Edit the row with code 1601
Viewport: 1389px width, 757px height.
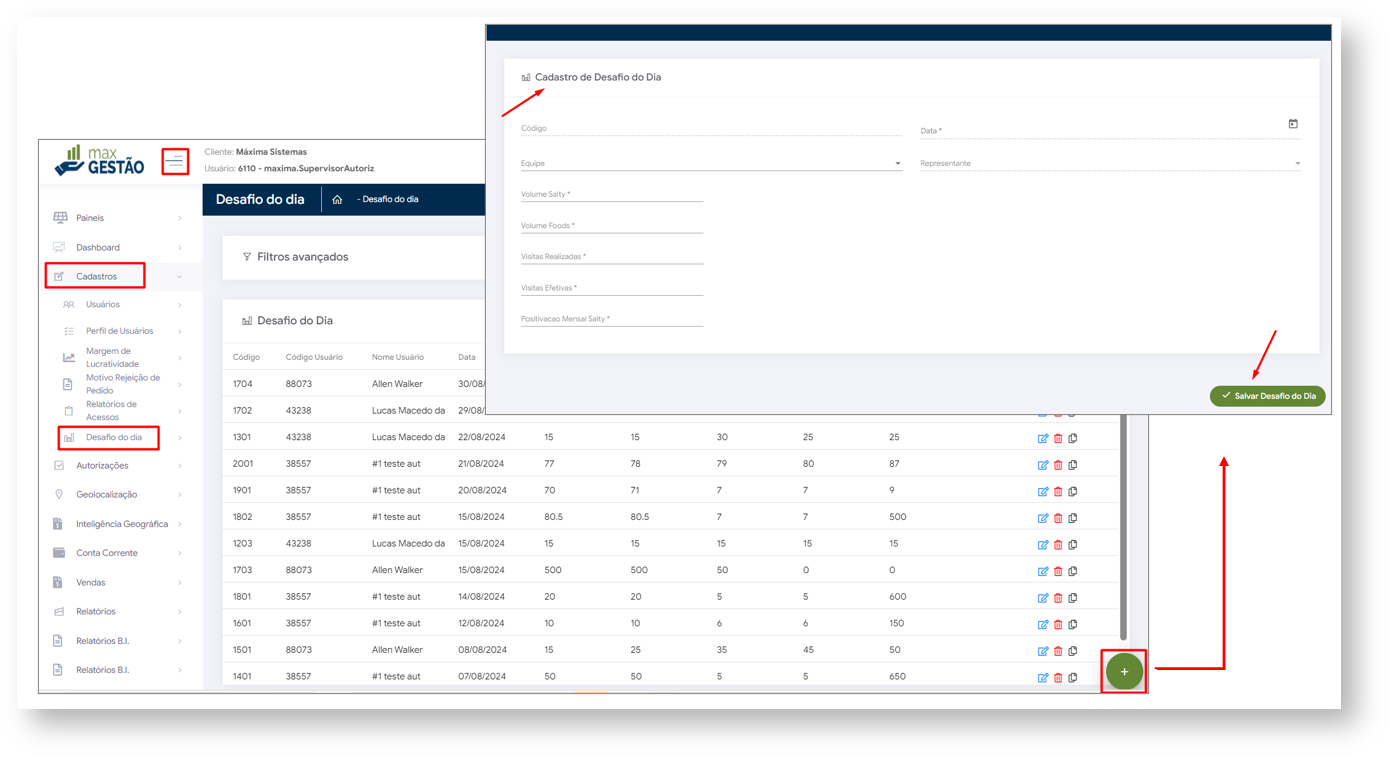[1043, 625]
